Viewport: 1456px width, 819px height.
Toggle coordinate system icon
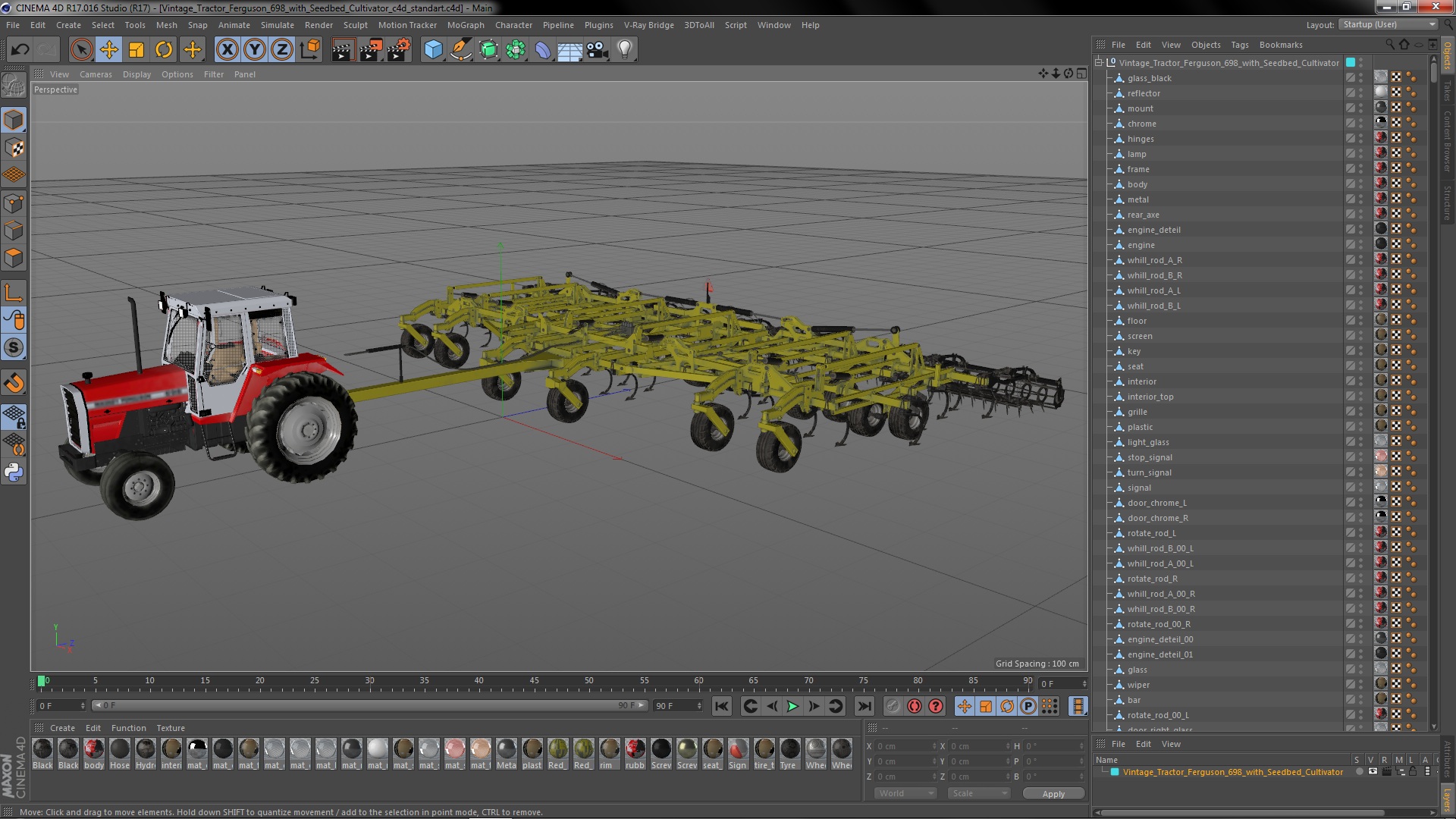pos(310,50)
